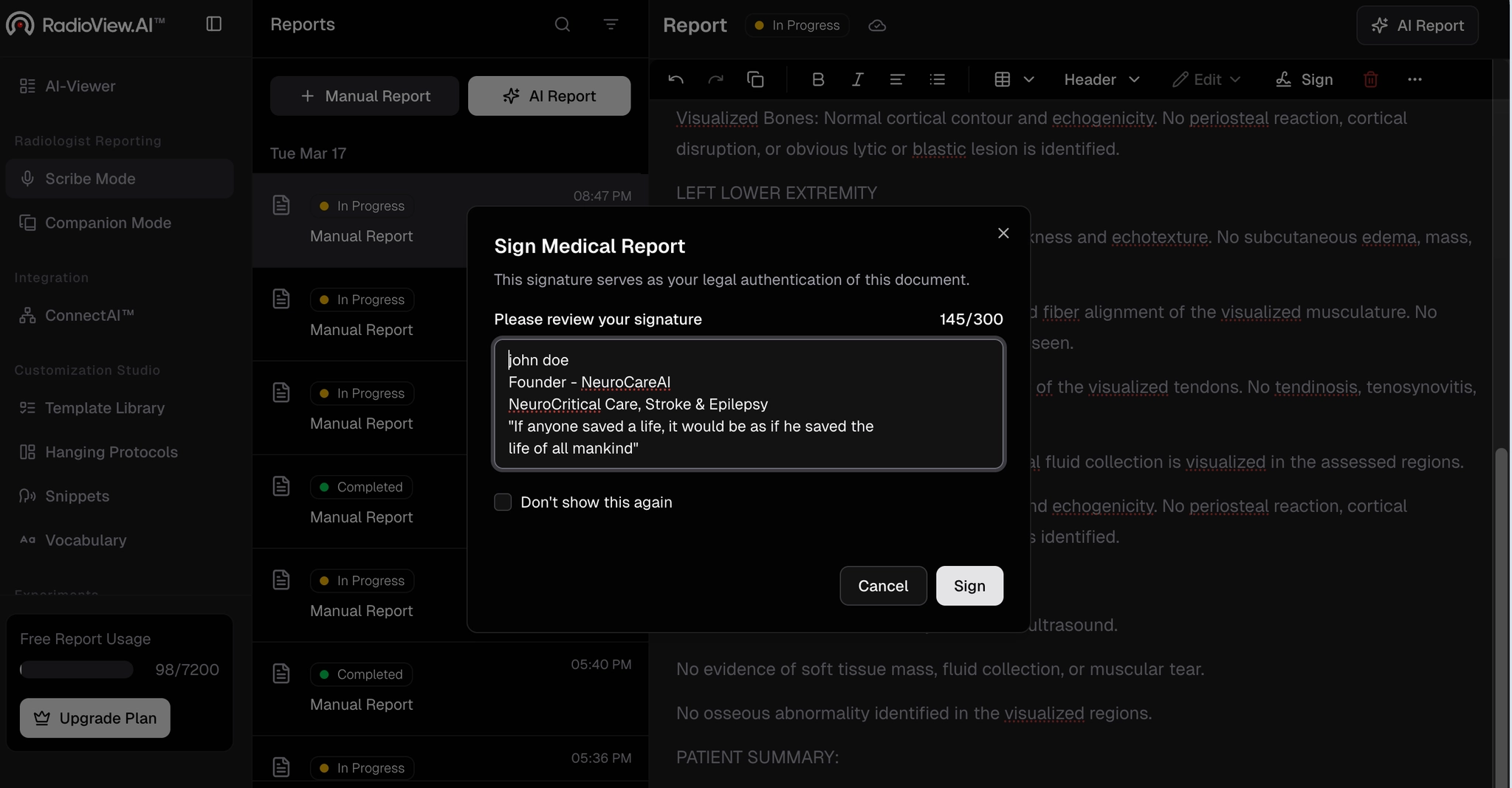Create a new Manual Report
Image resolution: width=1512 pixels, height=788 pixels.
[365, 96]
